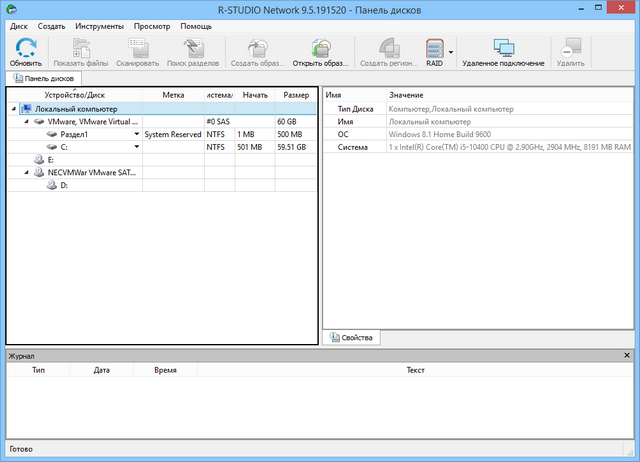Image resolution: width=640 pixels, height=462 pixels.
Task: Collapse the Локальный компьютер tree node
Action: coord(13,109)
